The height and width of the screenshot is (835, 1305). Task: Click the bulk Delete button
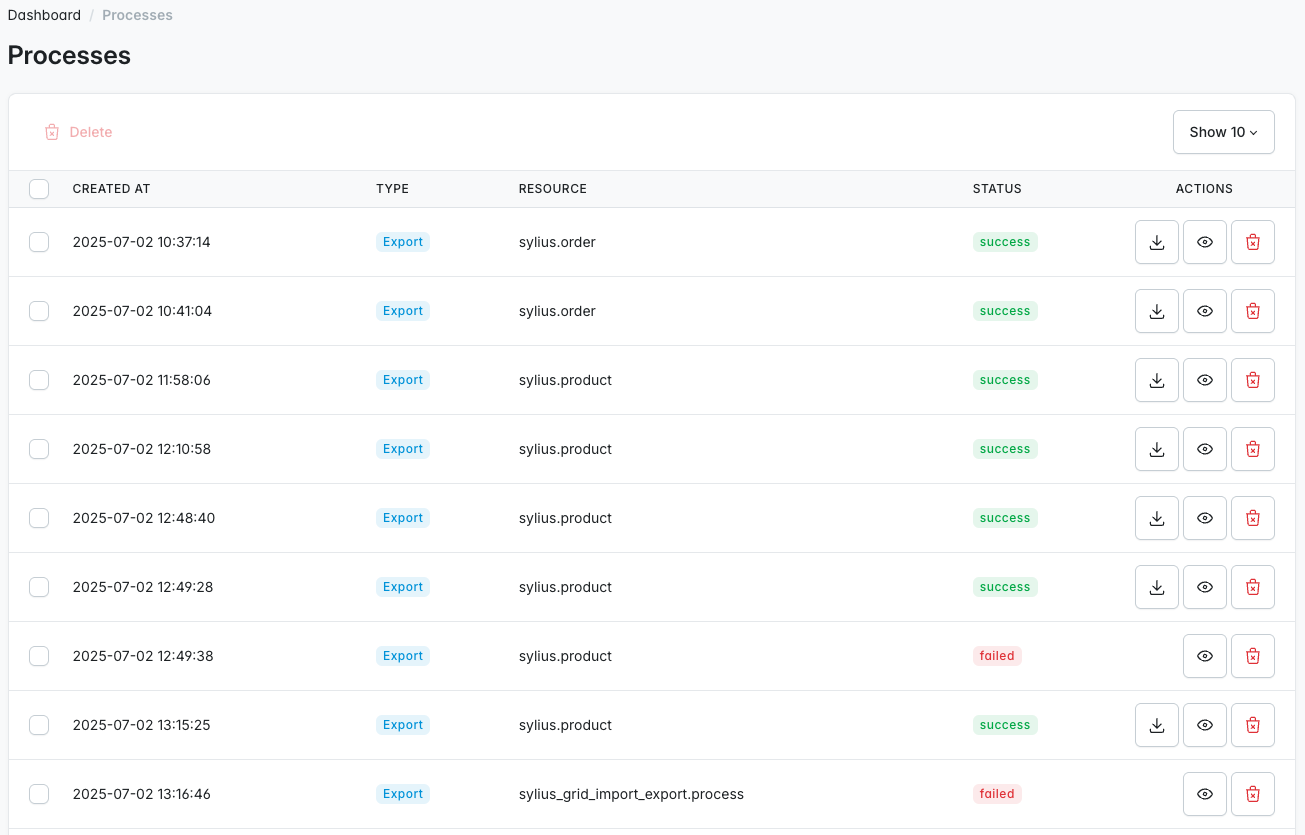(x=79, y=132)
